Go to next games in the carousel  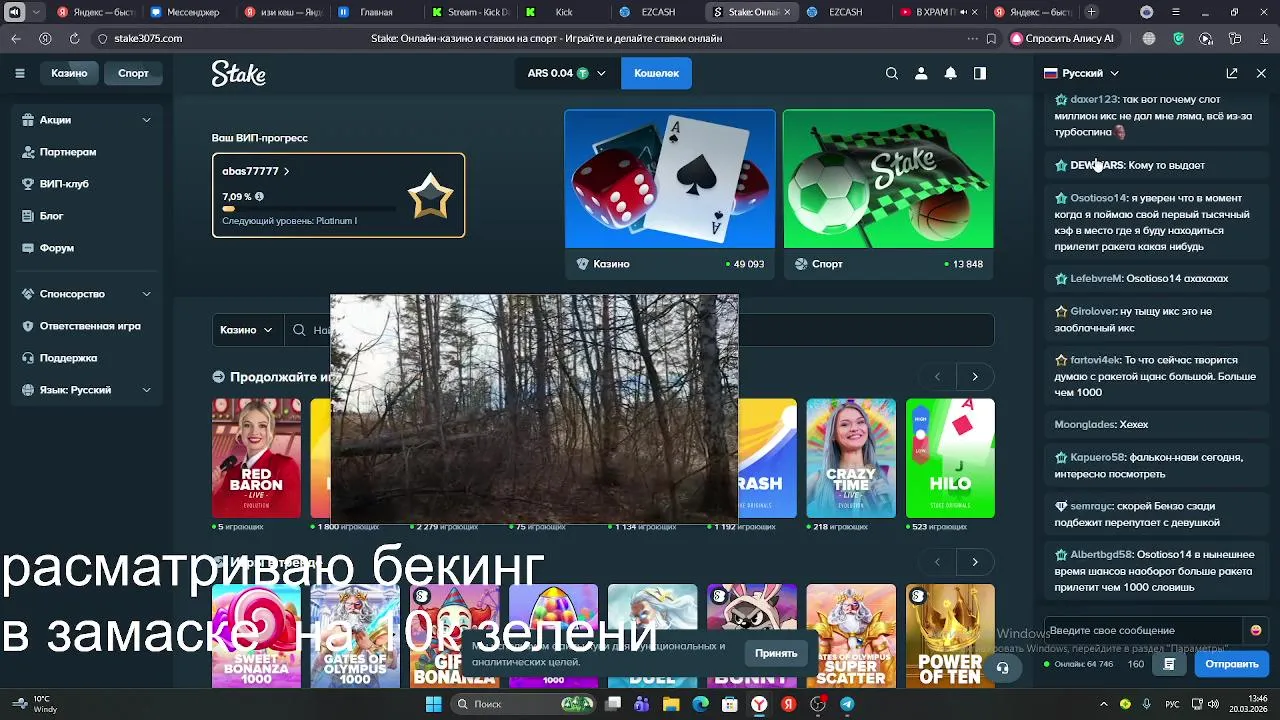click(975, 377)
